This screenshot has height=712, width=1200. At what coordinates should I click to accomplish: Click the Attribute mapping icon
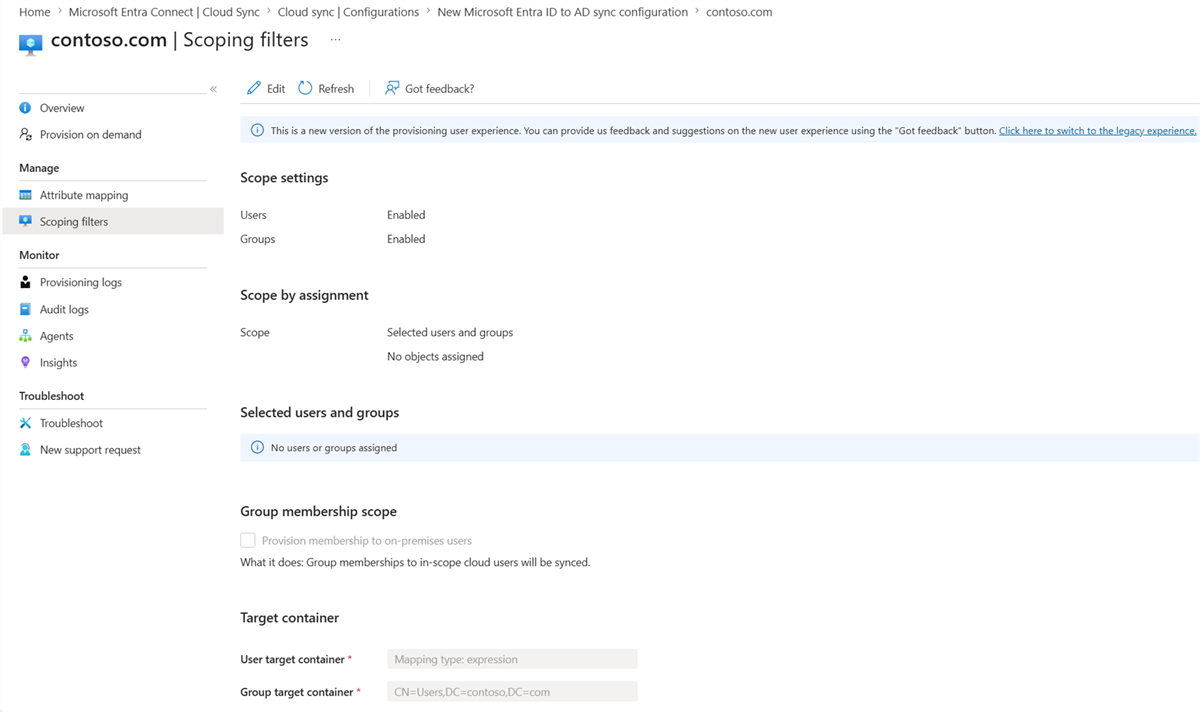[x=26, y=195]
